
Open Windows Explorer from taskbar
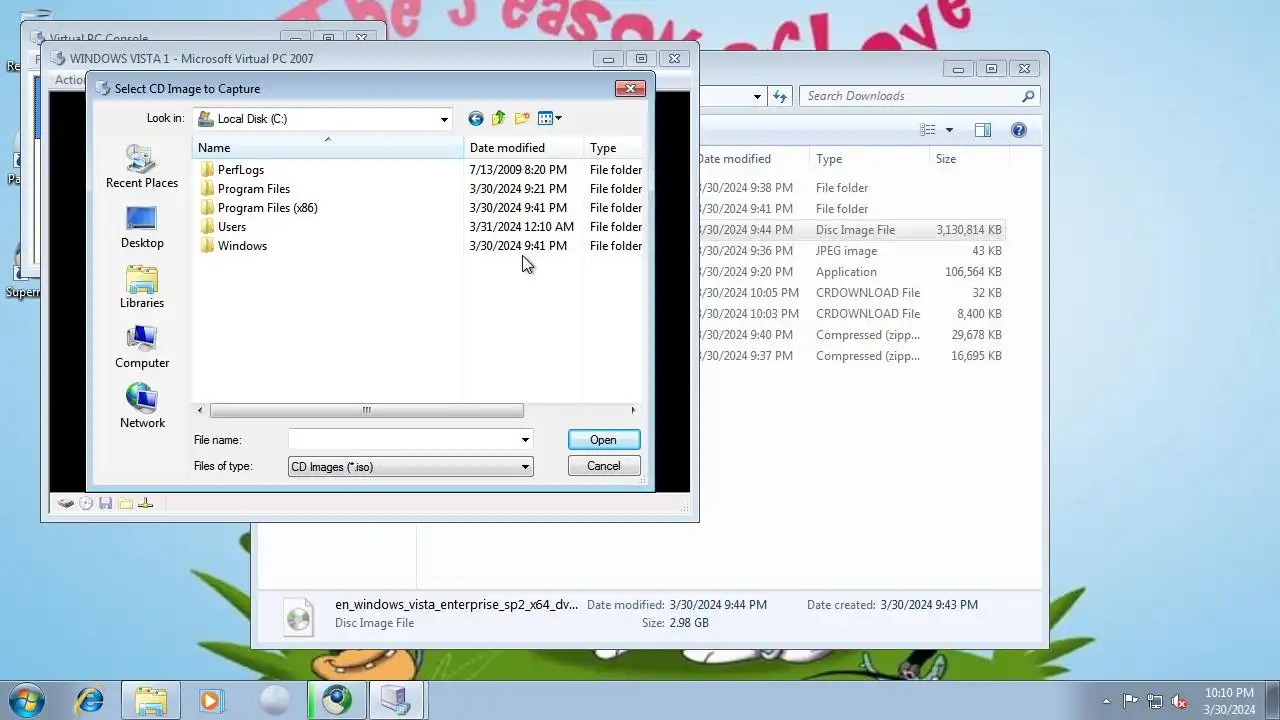click(x=151, y=701)
